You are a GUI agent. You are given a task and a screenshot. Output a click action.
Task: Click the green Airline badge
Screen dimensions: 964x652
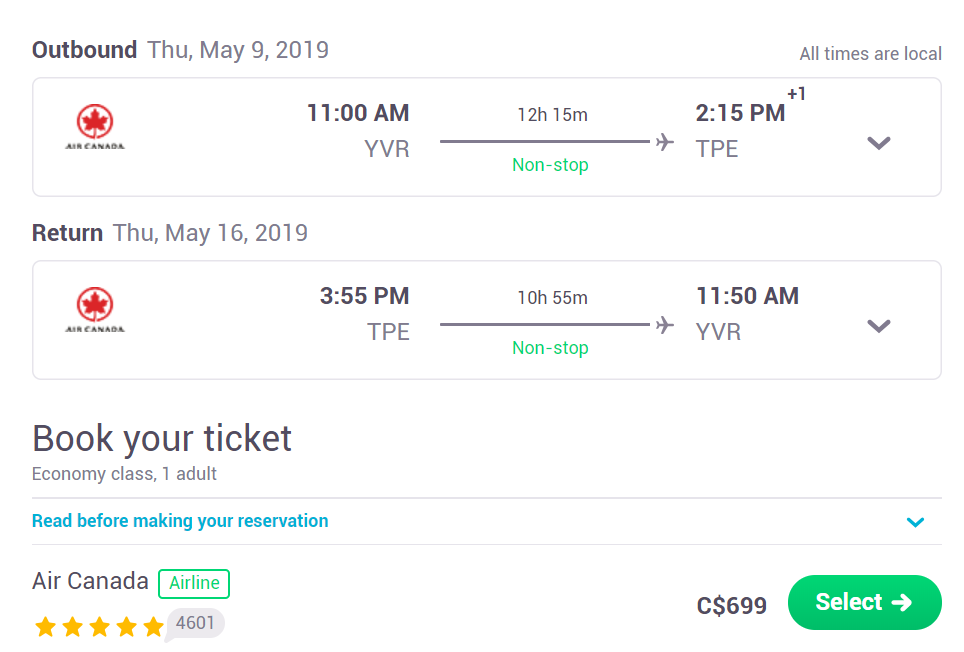click(x=194, y=583)
